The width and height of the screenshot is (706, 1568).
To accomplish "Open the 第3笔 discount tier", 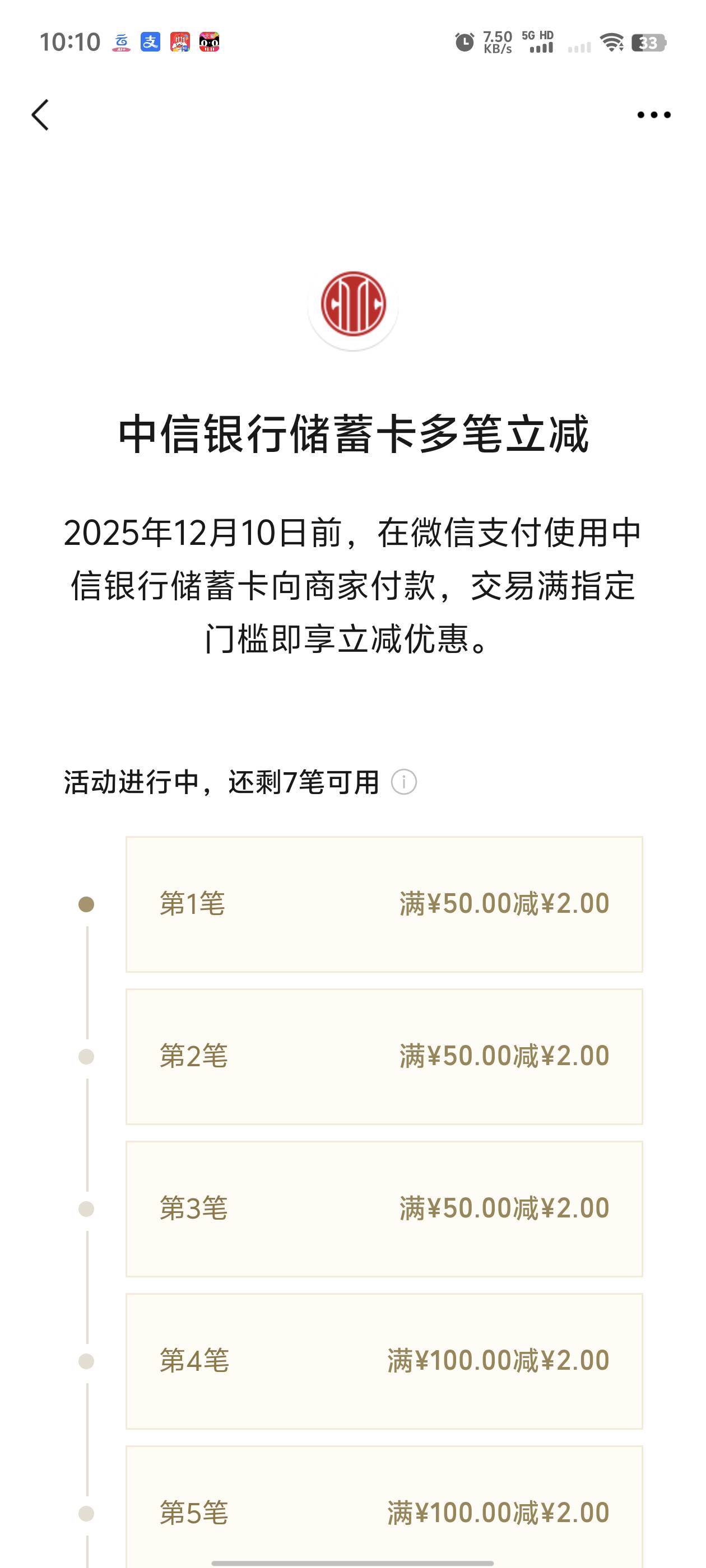I will click(384, 1208).
